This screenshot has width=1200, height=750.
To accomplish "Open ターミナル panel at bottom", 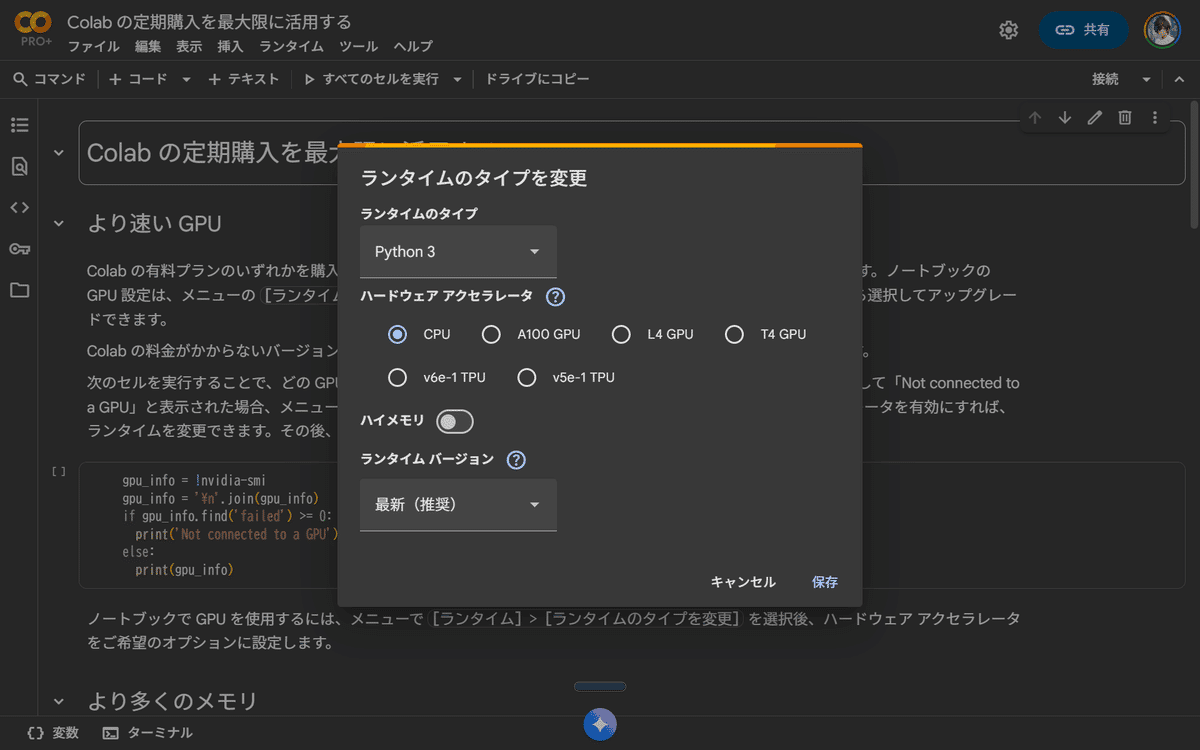I will (x=148, y=733).
